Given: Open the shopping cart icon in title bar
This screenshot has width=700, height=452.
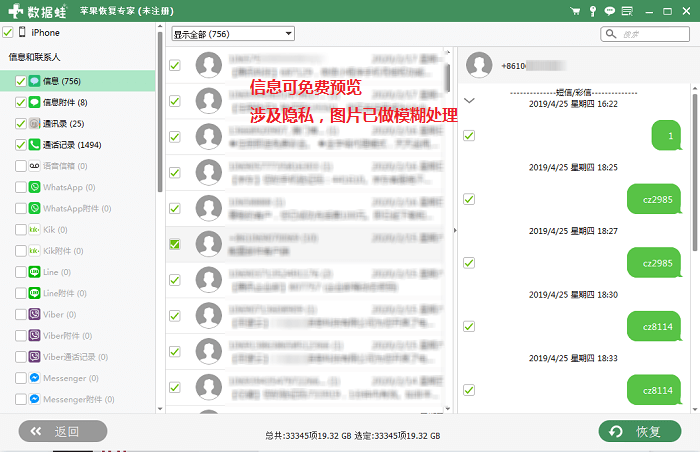Looking at the screenshot, I should pos(575,11).
